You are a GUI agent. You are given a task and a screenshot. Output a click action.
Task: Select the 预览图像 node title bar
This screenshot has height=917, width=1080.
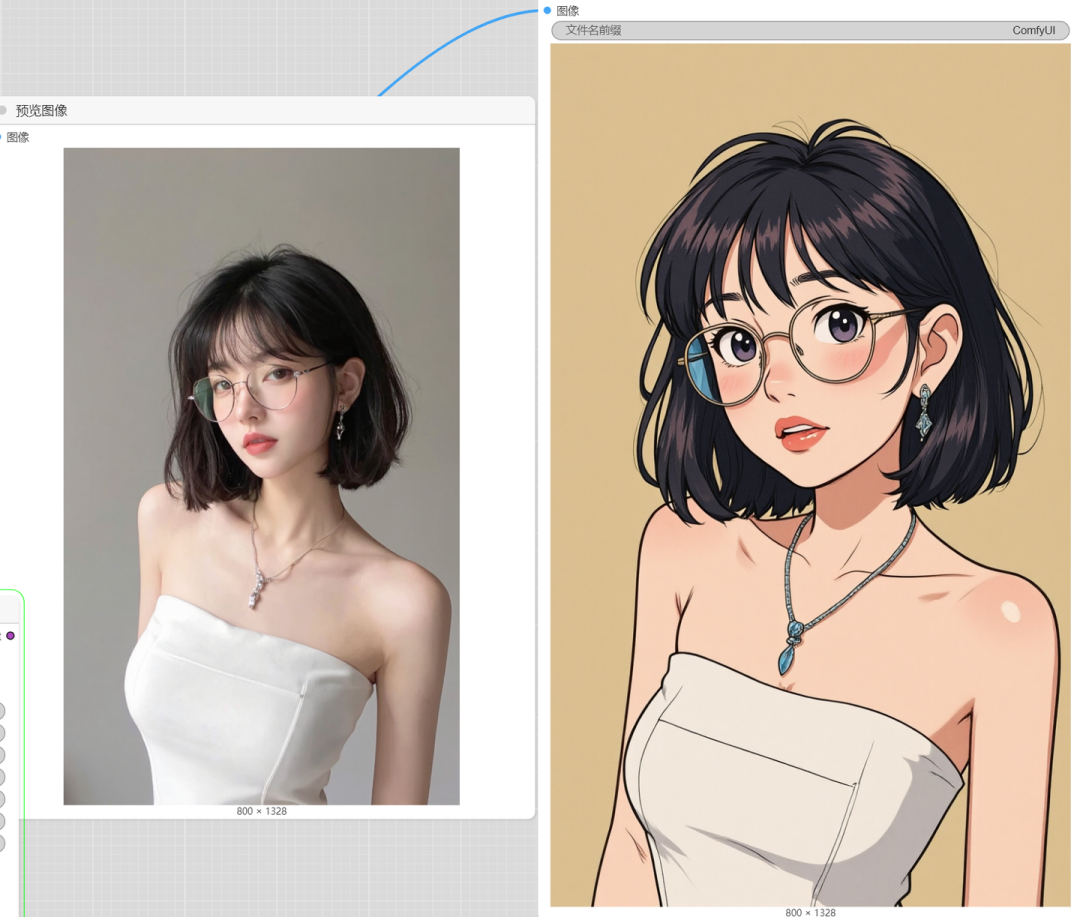pyautogui.click(x=267, y=110)
